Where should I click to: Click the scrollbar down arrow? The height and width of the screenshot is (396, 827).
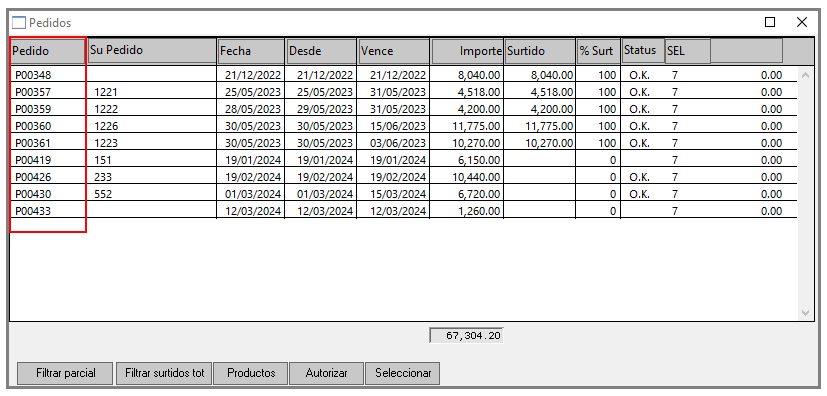805,312
